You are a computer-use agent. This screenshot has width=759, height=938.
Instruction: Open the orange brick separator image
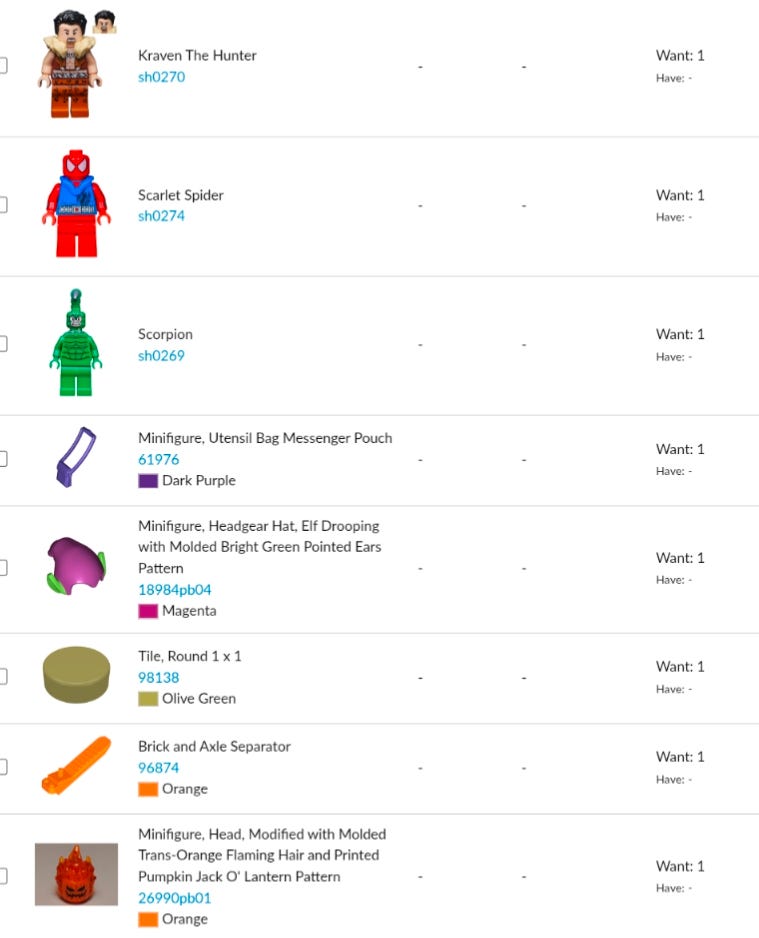click(76, 766)
